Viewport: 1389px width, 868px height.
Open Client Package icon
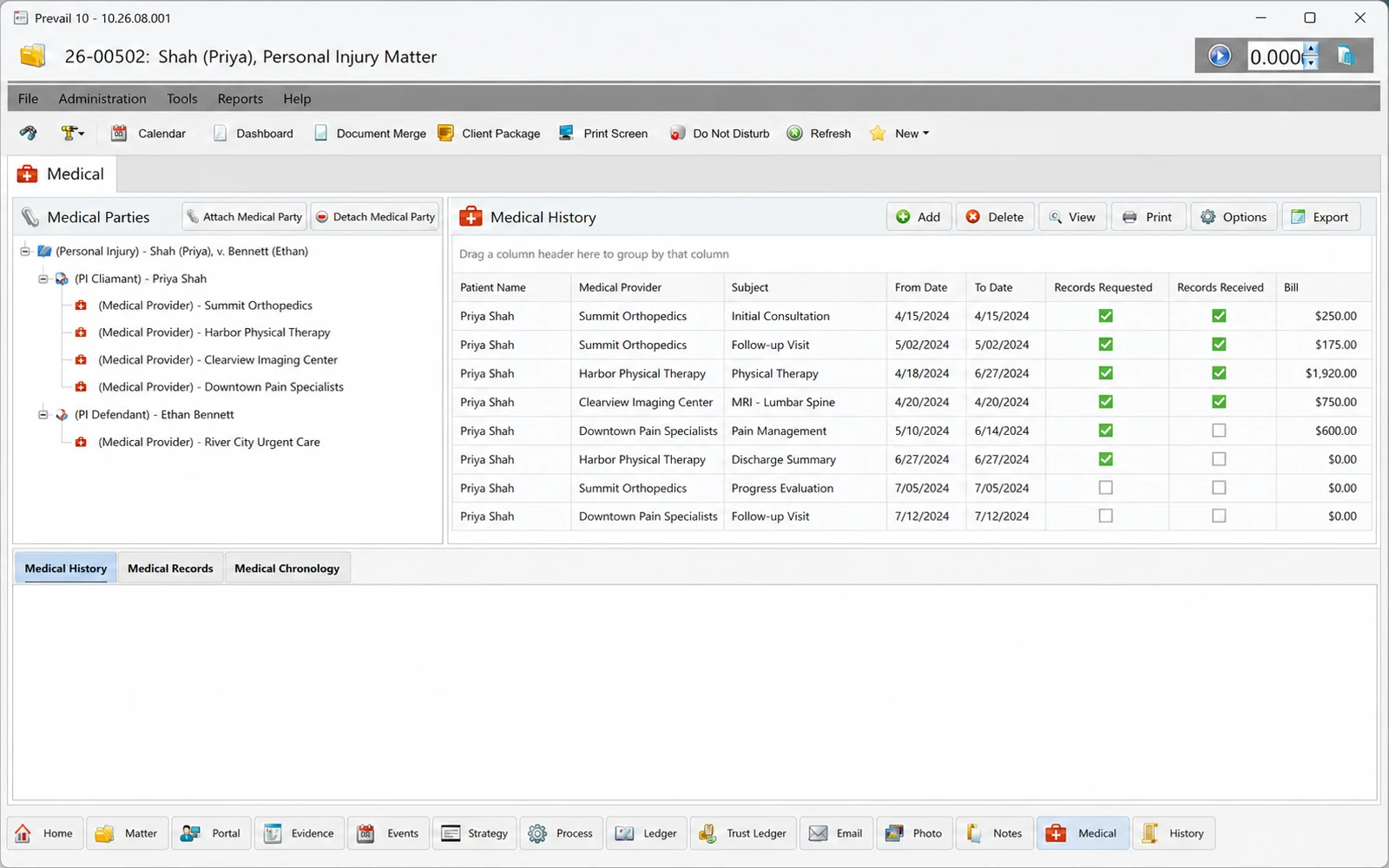[446, 134]
